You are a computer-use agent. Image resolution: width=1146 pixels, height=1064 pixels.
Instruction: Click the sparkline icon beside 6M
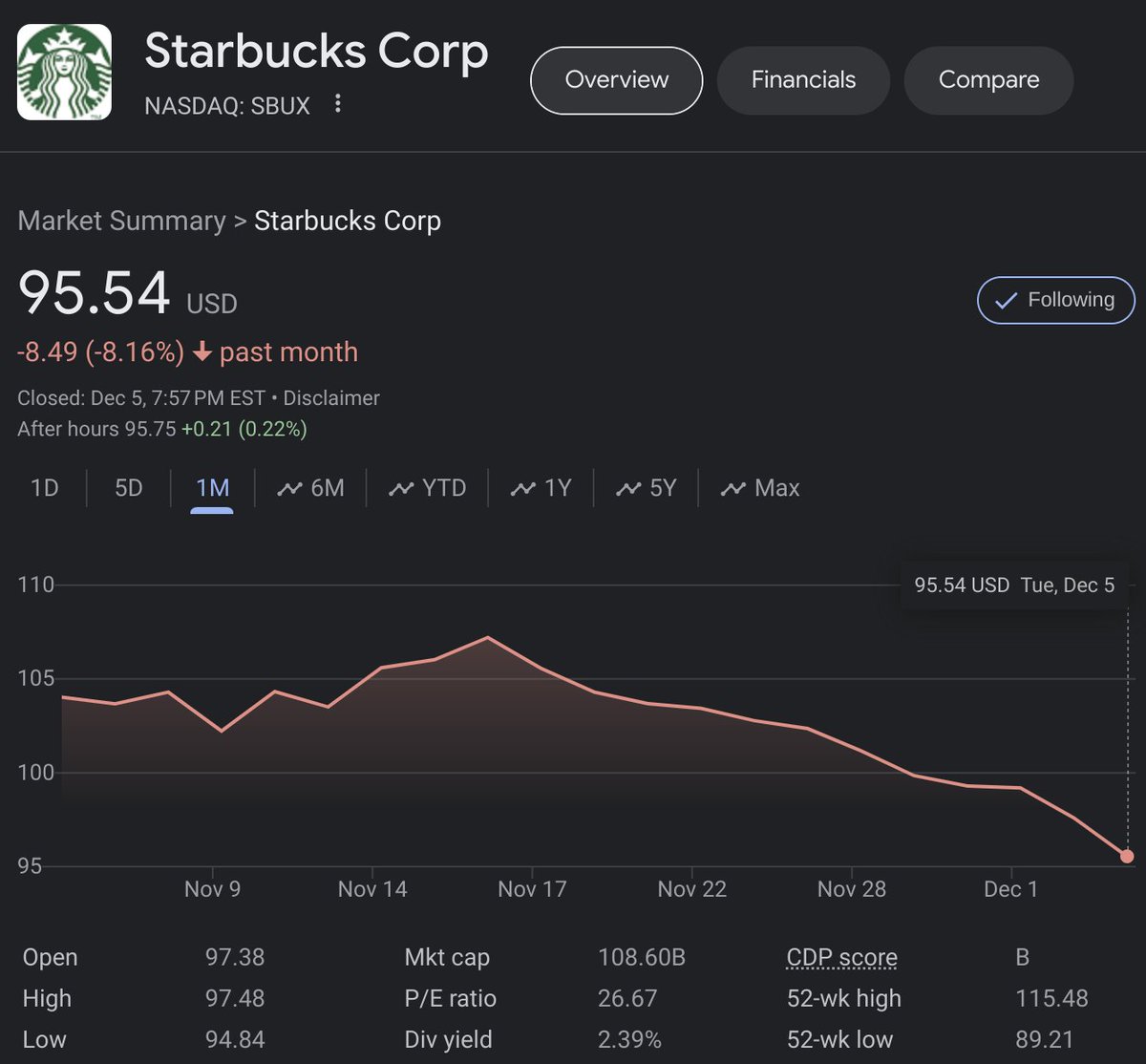tap(289, 487)
